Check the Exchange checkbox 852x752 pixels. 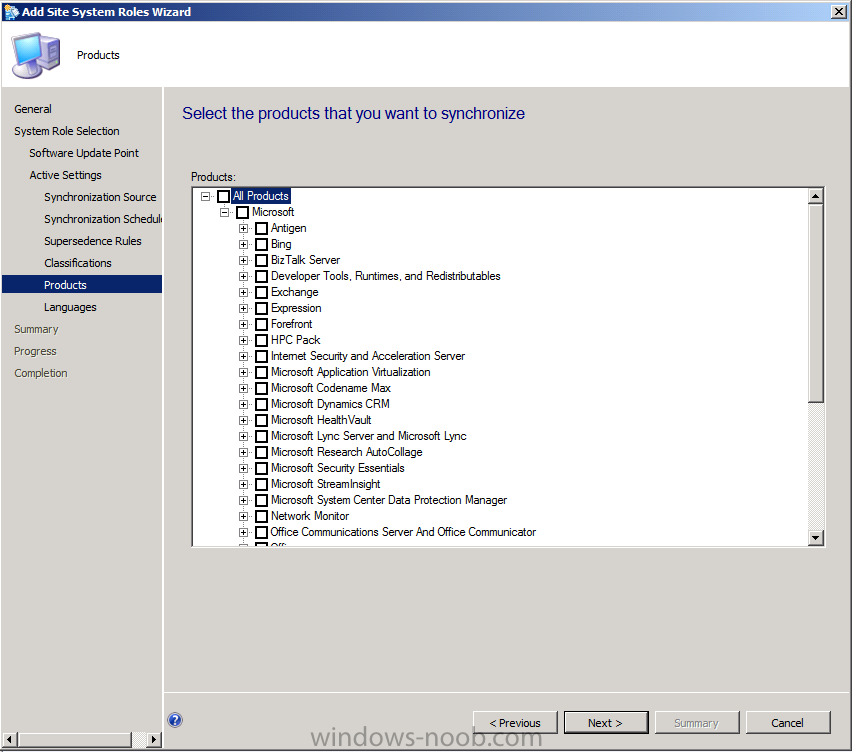tap(261, 292)
